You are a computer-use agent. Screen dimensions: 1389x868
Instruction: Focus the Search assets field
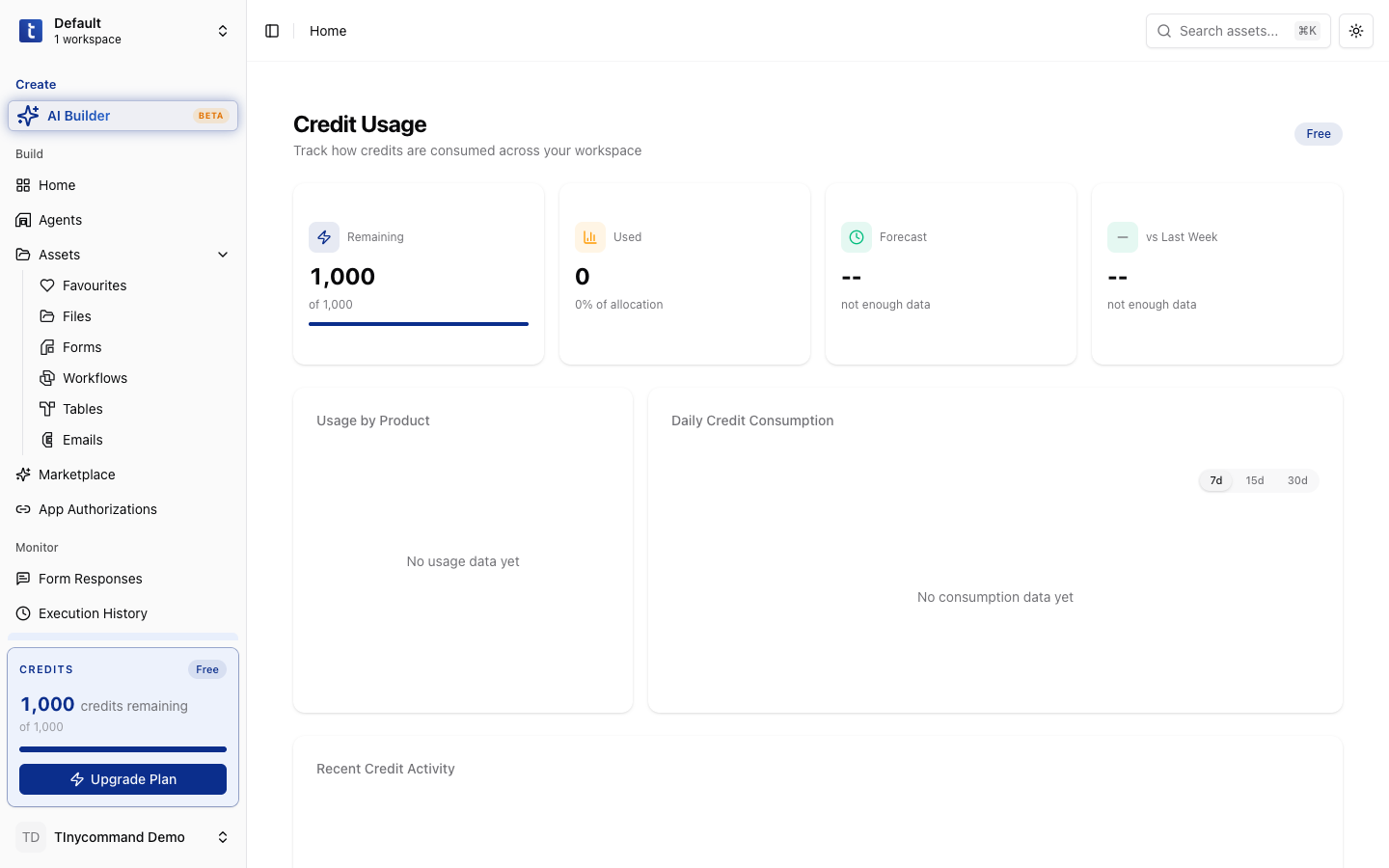point(1239,31)
